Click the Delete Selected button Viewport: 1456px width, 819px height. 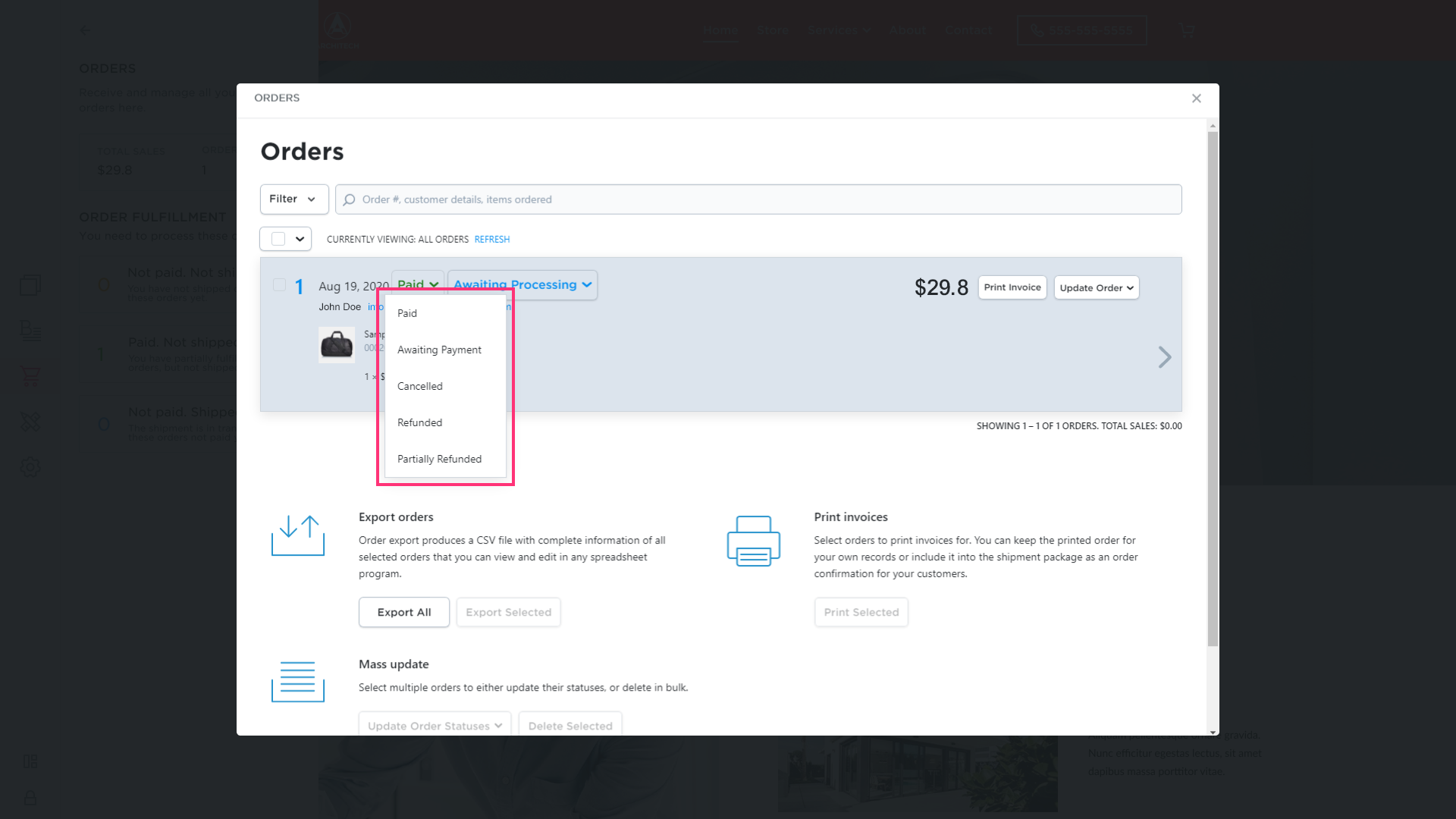[x=570, y=726]
